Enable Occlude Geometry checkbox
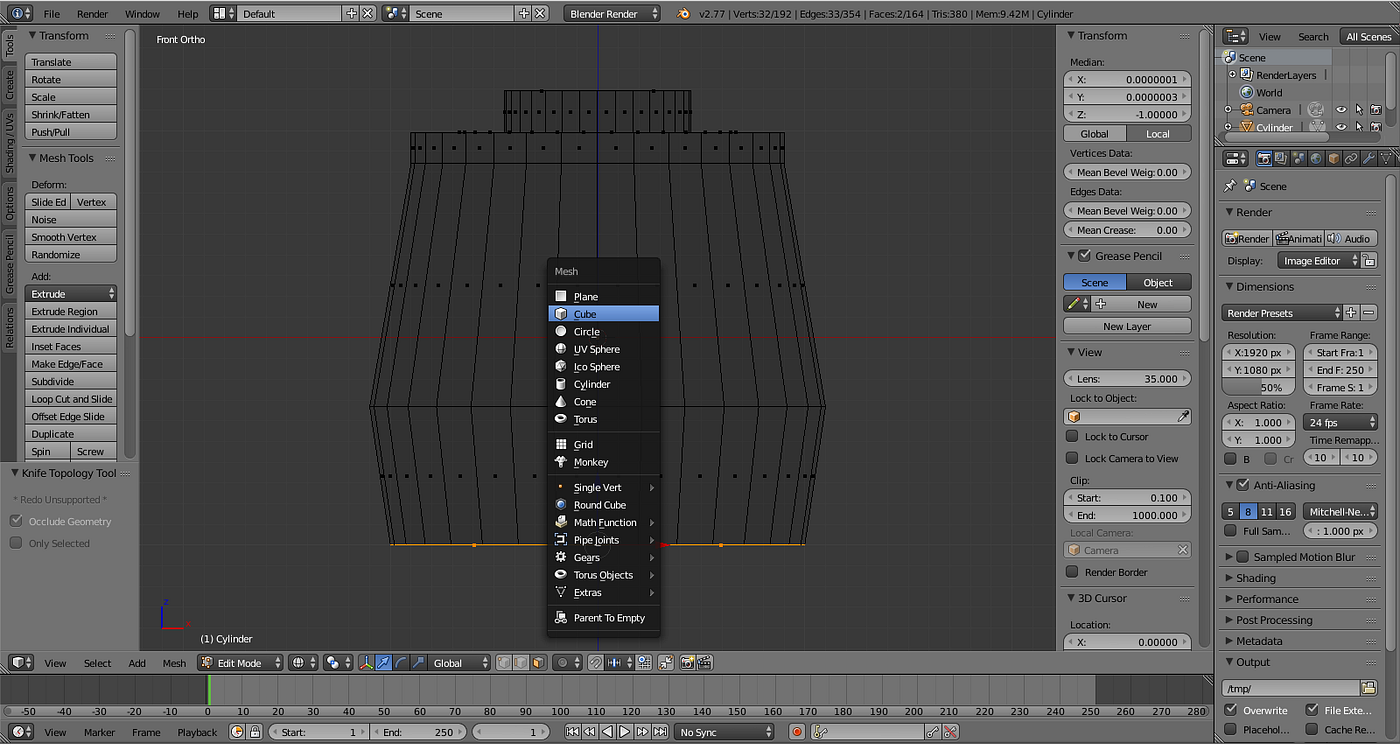 (16, 521)
